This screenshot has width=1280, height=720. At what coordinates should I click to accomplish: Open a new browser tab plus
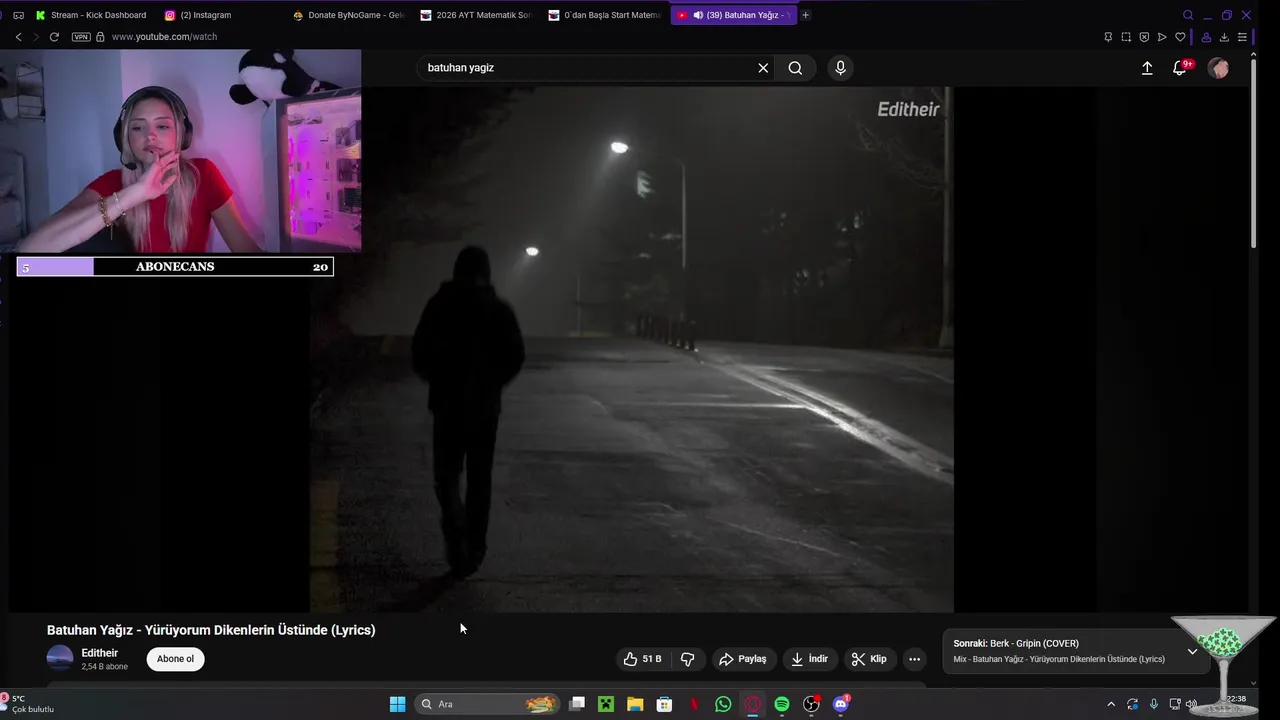(x=805, y=15)
